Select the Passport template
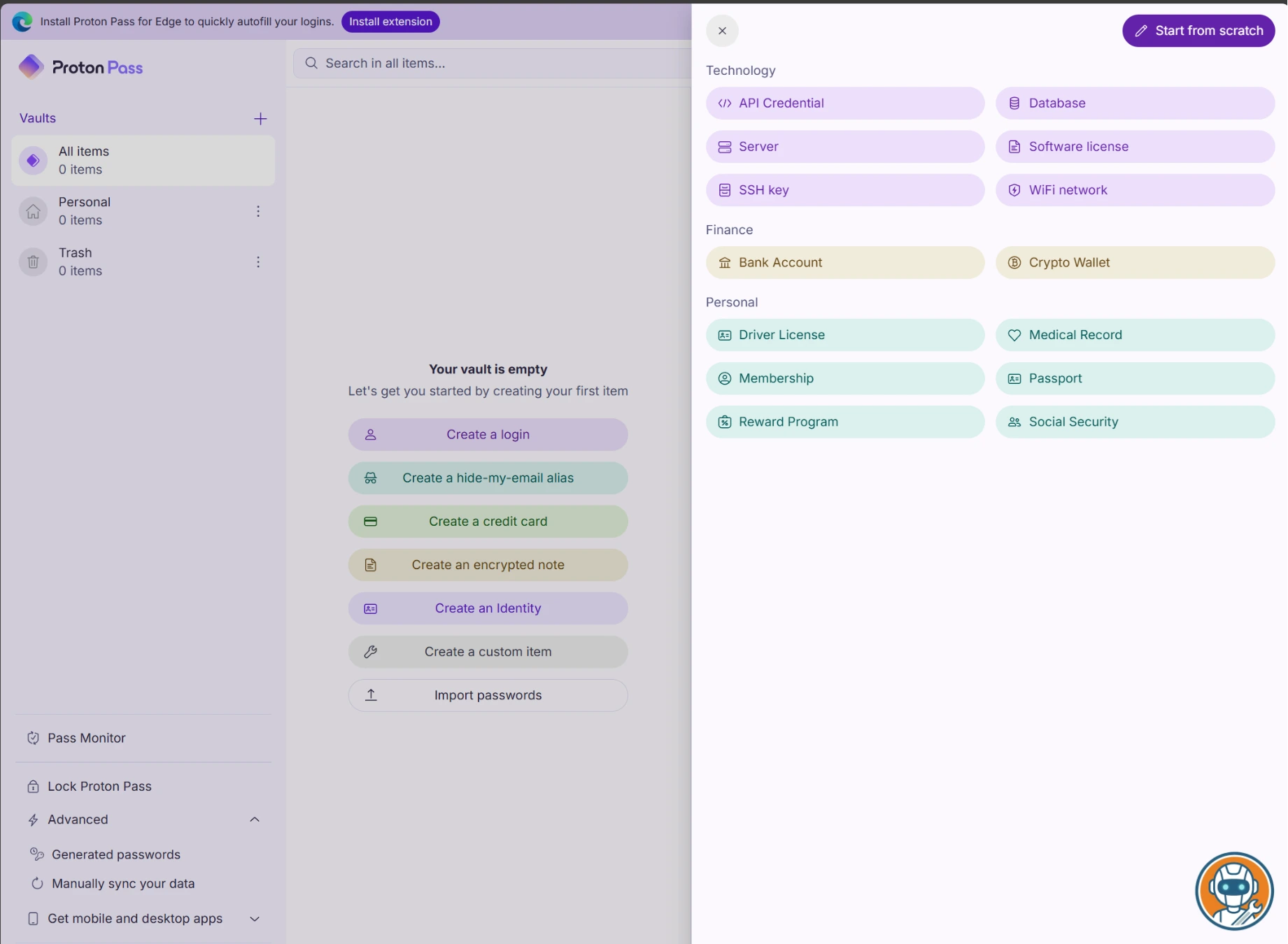Screen dimensions: 1288x944 (1134, 378)
